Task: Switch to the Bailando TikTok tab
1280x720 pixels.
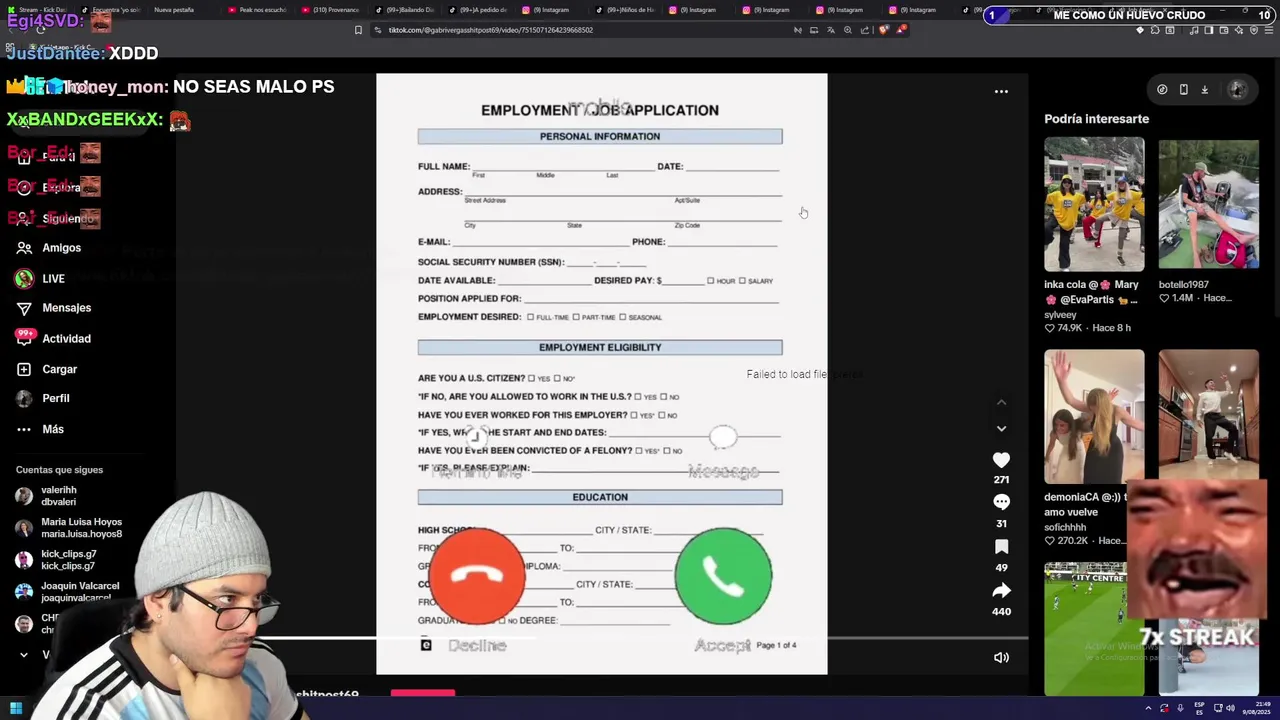Action: 406,10
